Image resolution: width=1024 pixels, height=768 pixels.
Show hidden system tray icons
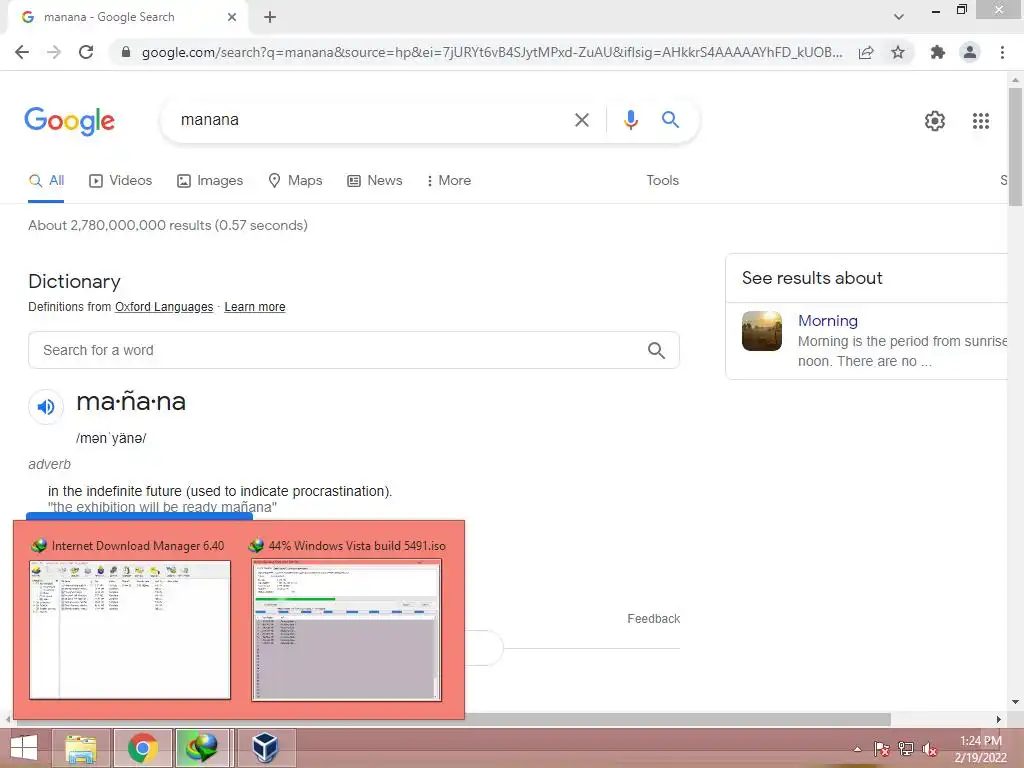(x=857, y=749)
